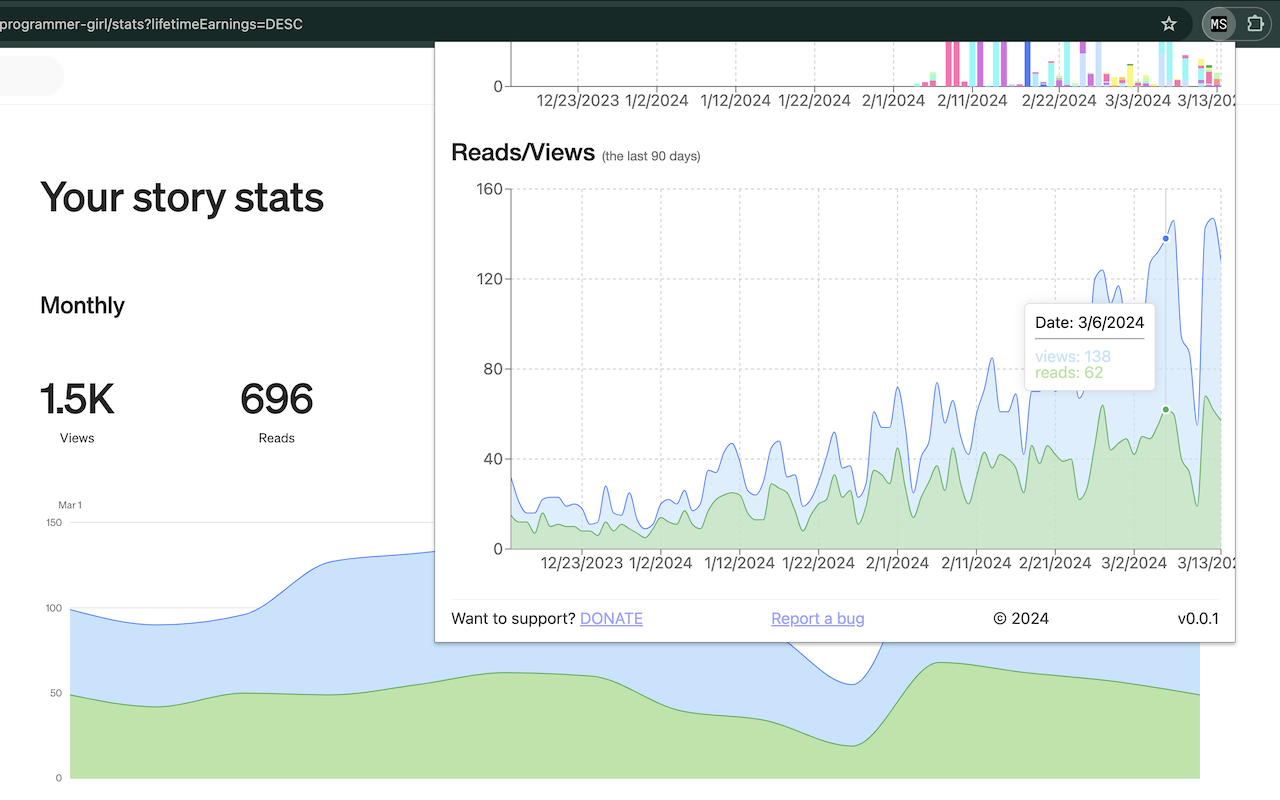This screenshot has width=1280, height=800.
Task: Toggle the reads series in the chart tooltip
Action: (1070, 372)
